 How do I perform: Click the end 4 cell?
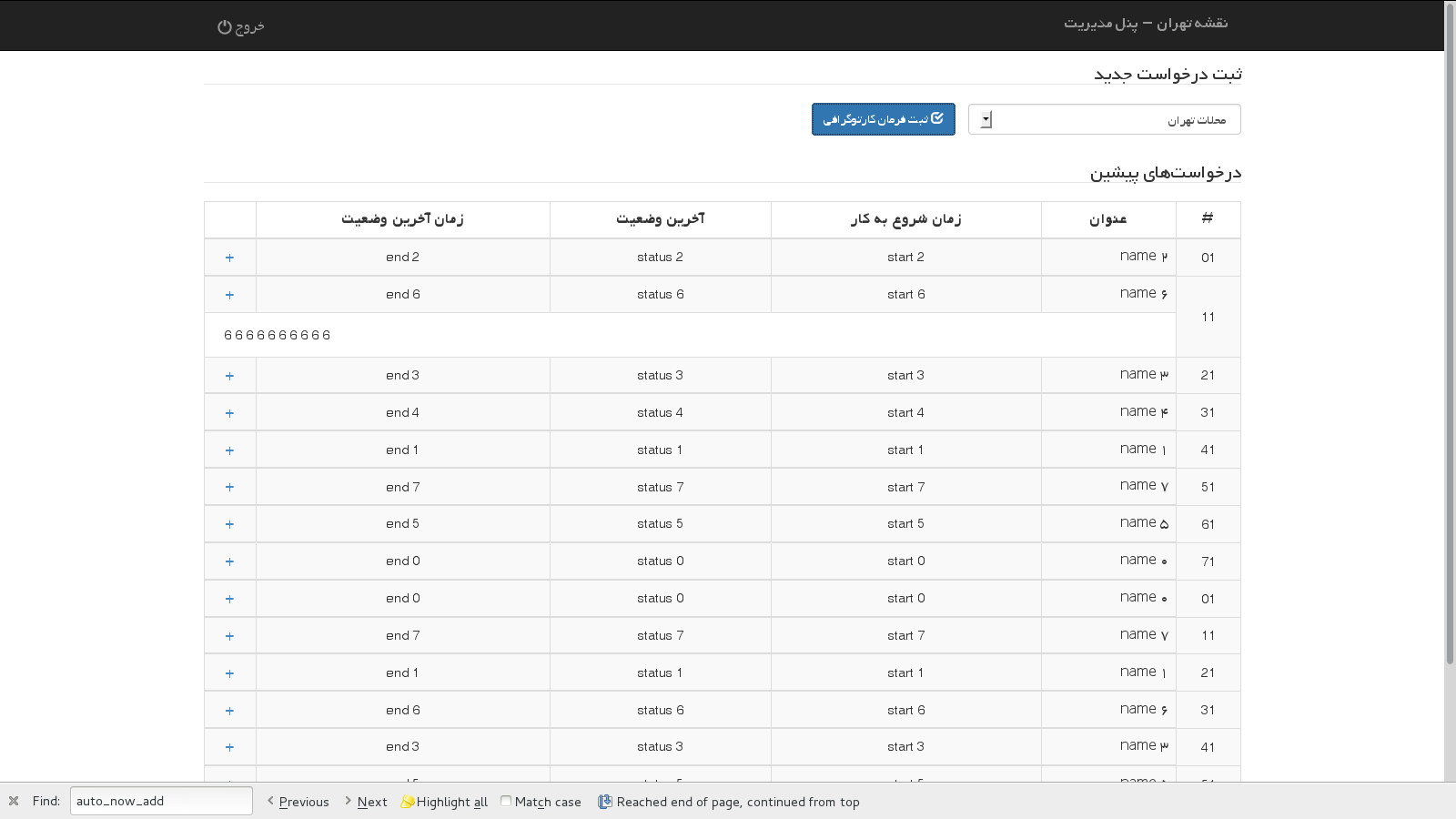pos(403,412)
